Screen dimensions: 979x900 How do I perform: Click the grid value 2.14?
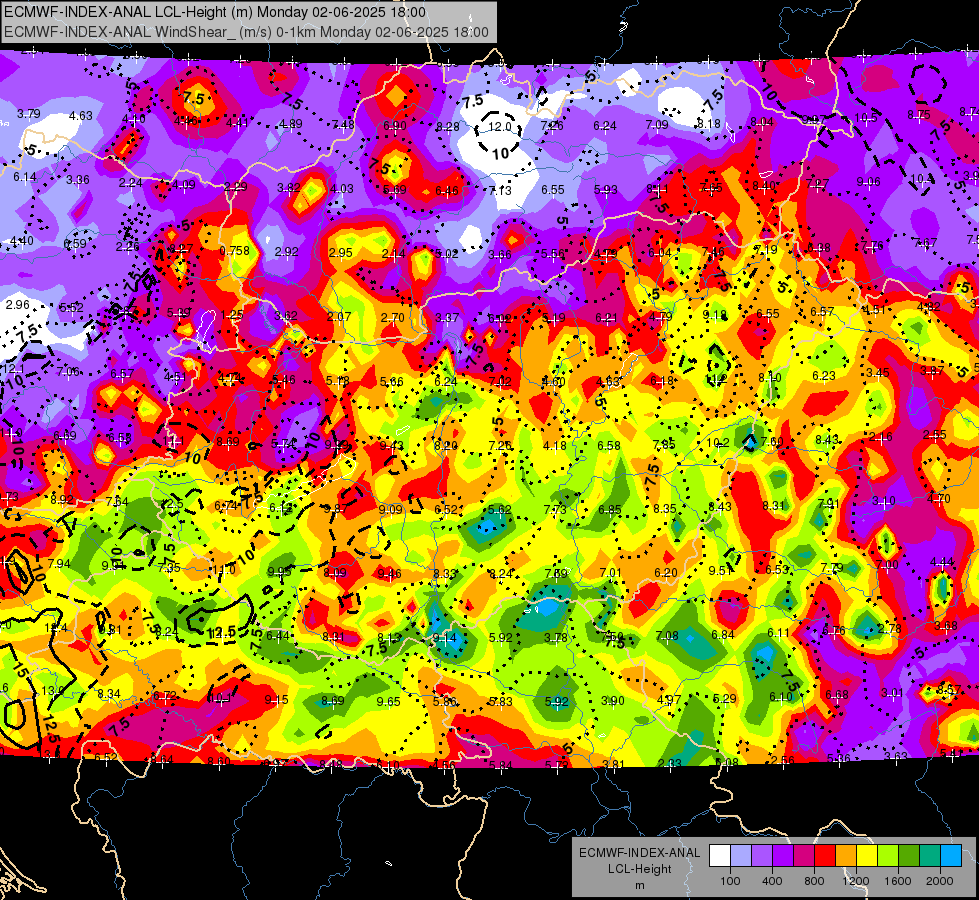coord(393,254)
